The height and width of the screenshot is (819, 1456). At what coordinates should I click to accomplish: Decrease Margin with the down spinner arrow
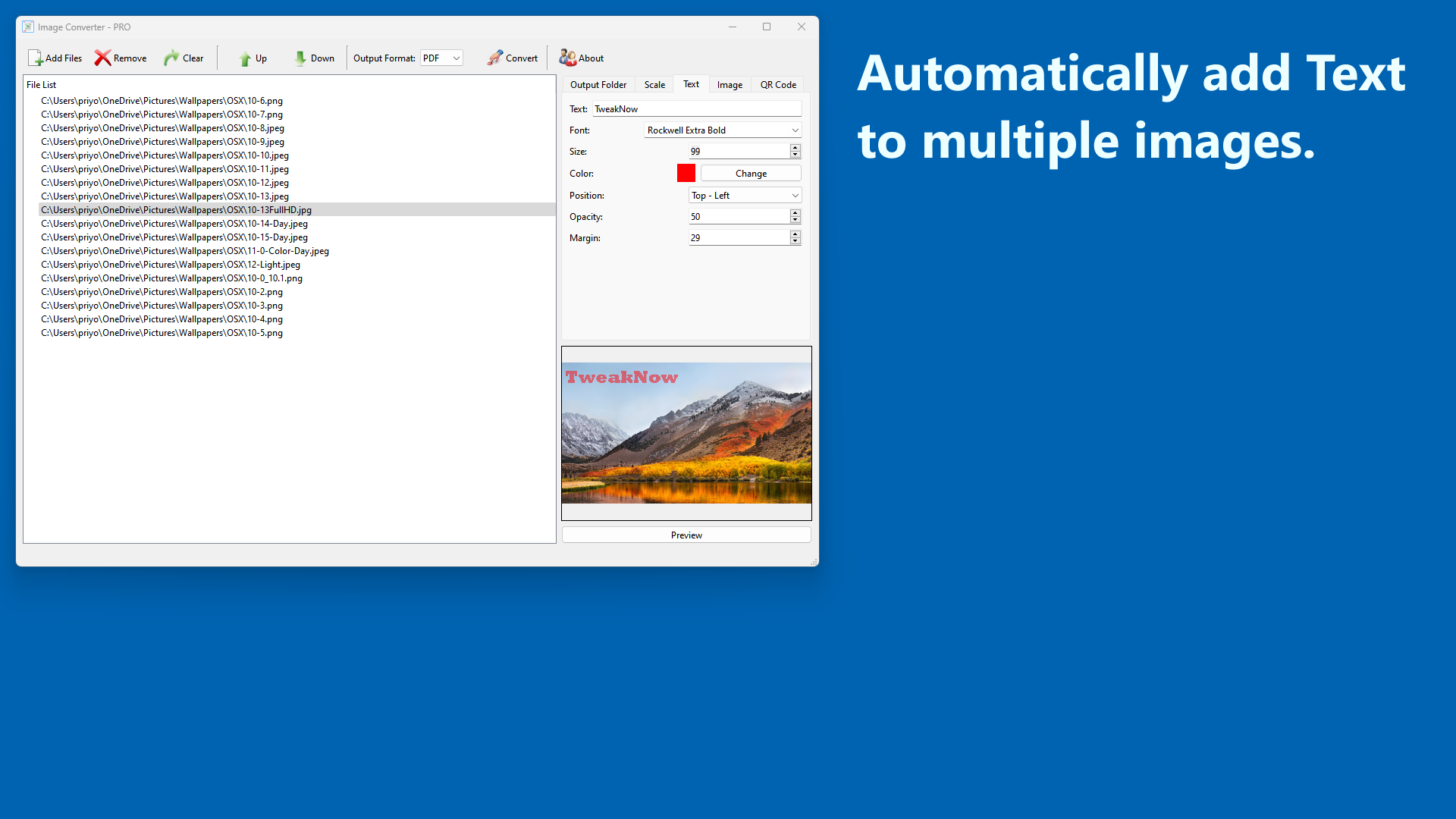click(795, 242)
